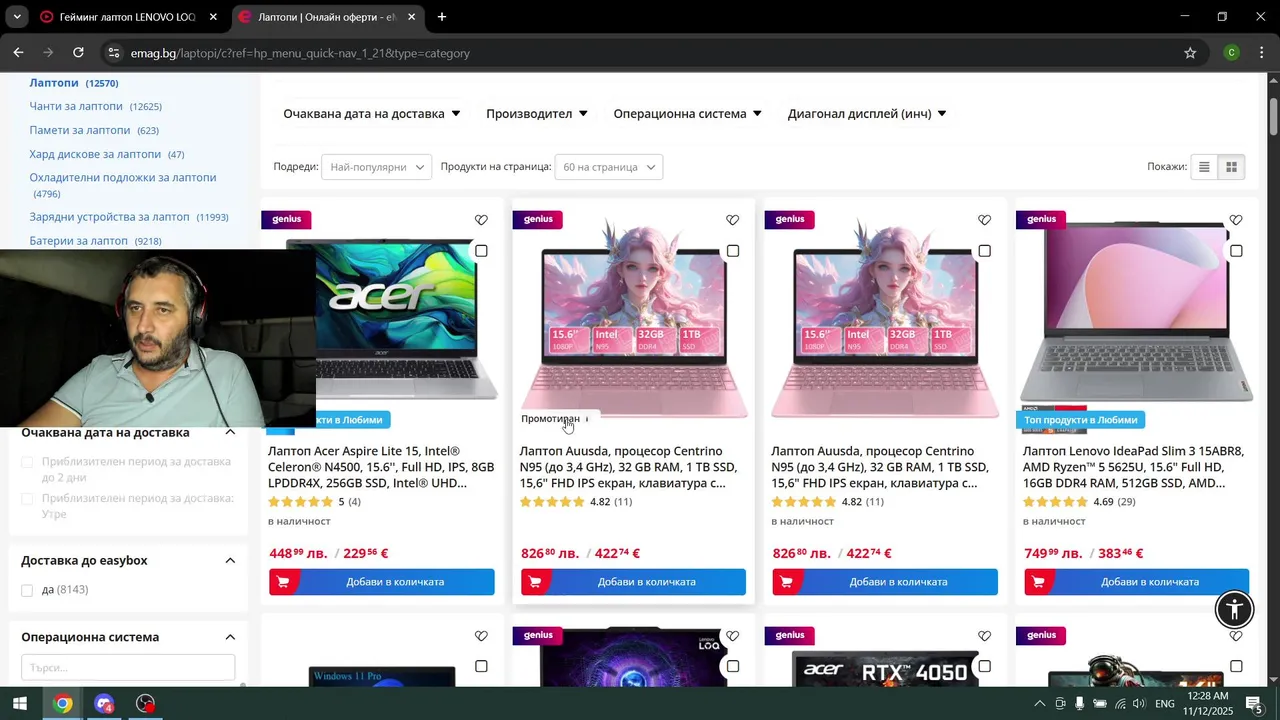
Task: Open Охладителни подложки за лаптопи category
Action: (x=123, y=178)
